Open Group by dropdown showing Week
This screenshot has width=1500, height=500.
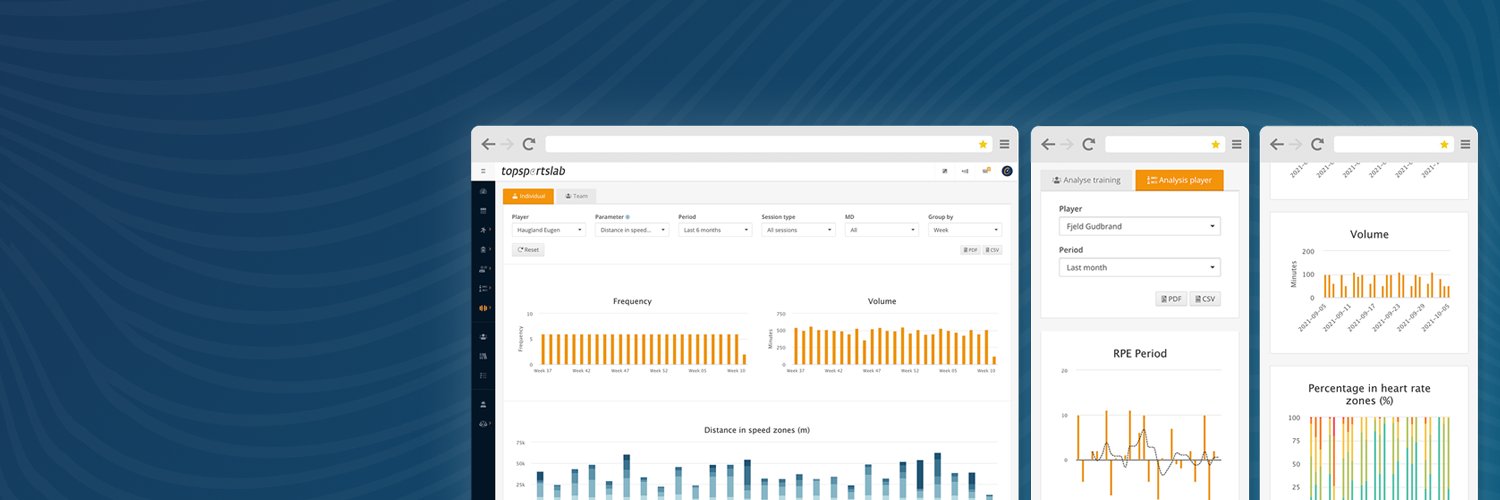pyautogui.click(x=965, y=230)
